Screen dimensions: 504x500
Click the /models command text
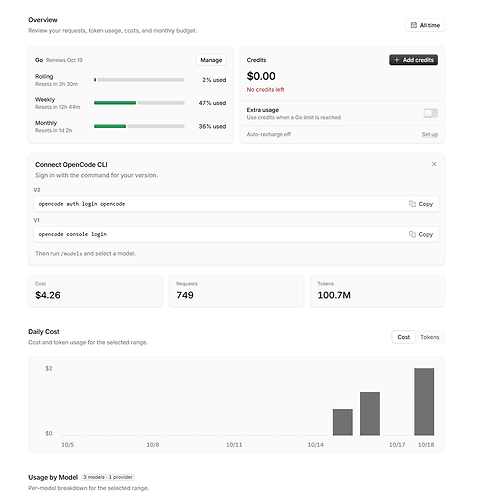[x=71, y=254]
